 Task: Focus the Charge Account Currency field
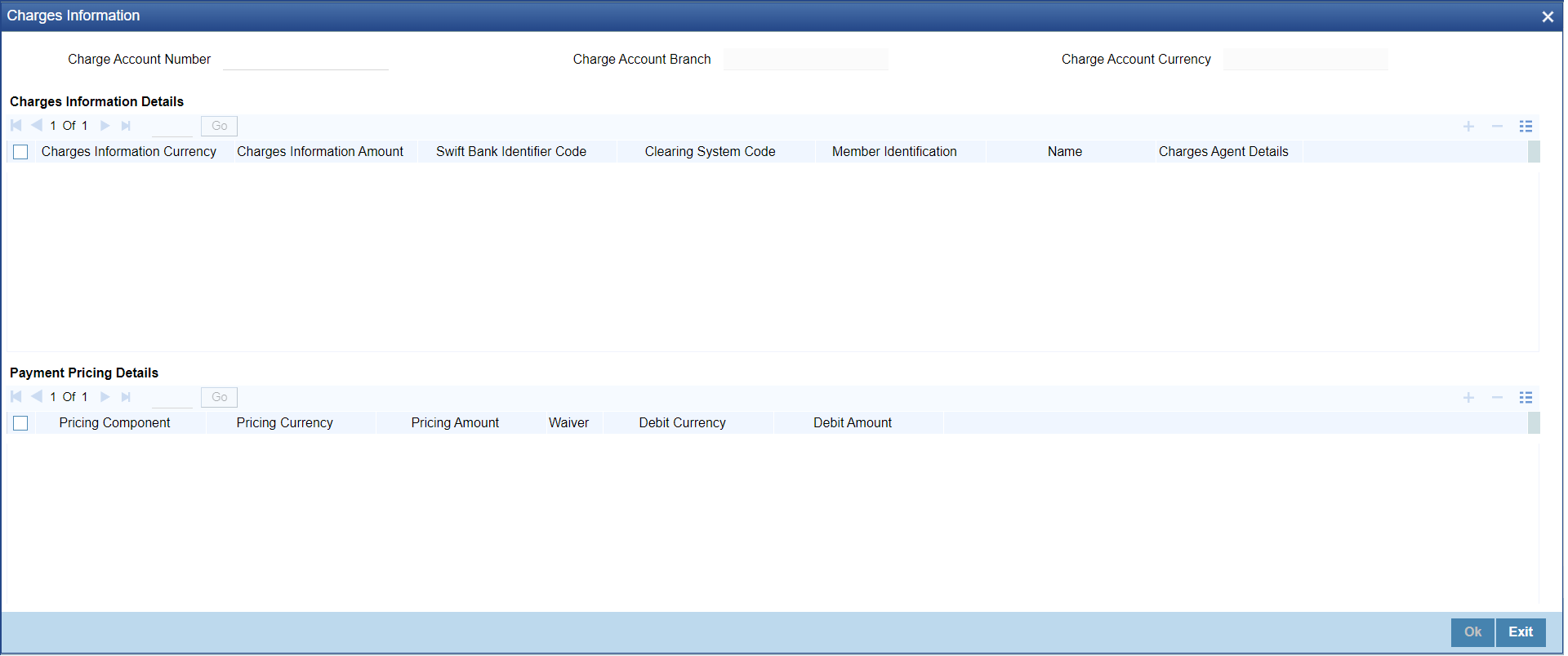coord(1306,59)
